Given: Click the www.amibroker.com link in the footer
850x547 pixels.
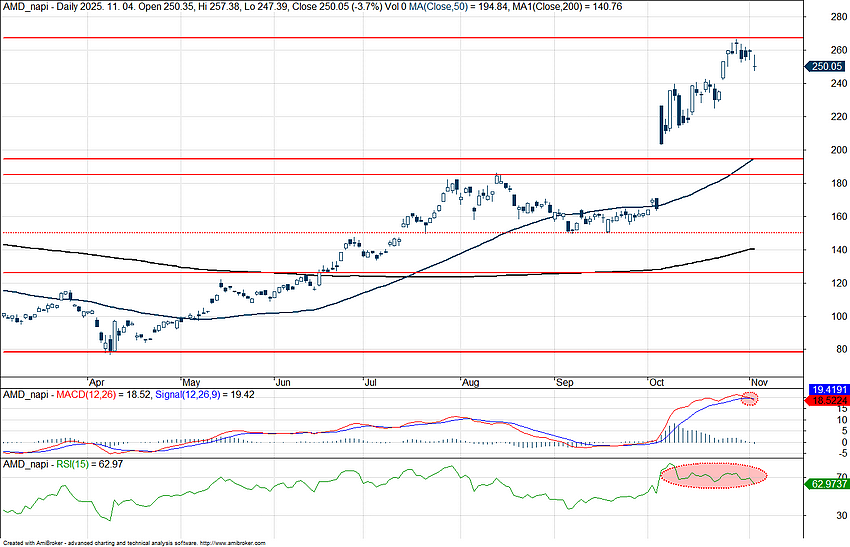Looking at the screenshot, I should click(x=233, y=542).
